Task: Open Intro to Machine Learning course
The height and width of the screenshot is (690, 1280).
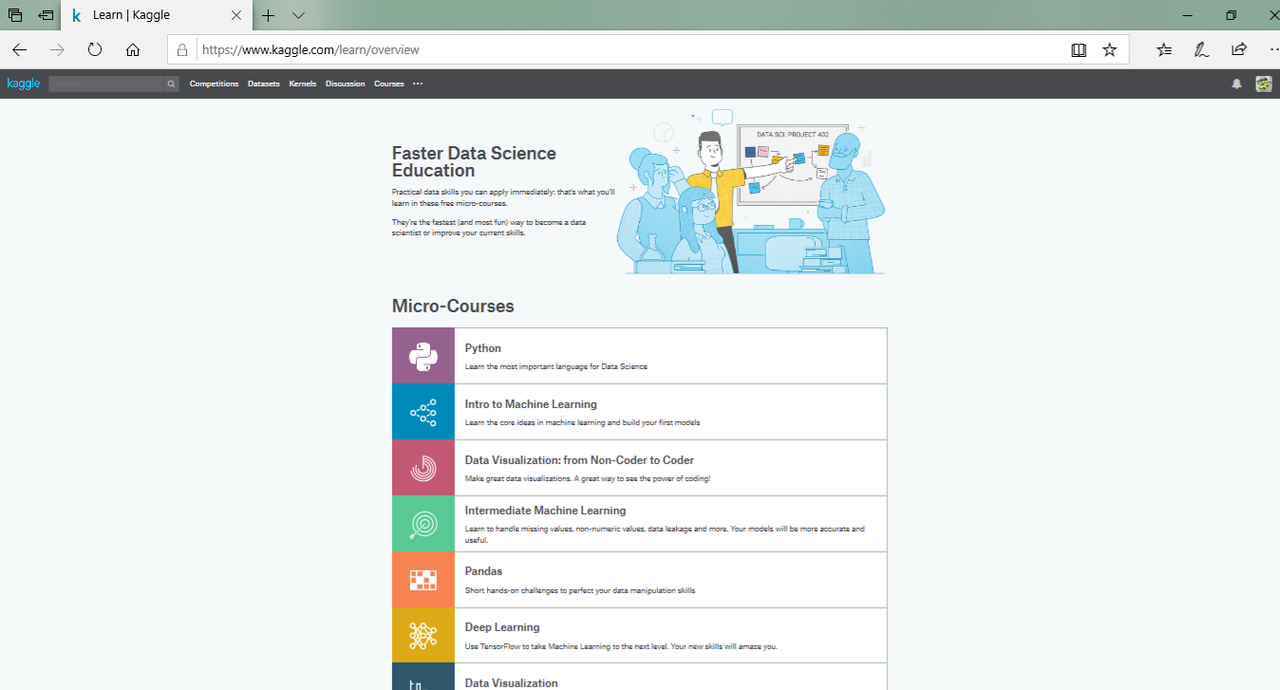Action: tap(531, 404)
